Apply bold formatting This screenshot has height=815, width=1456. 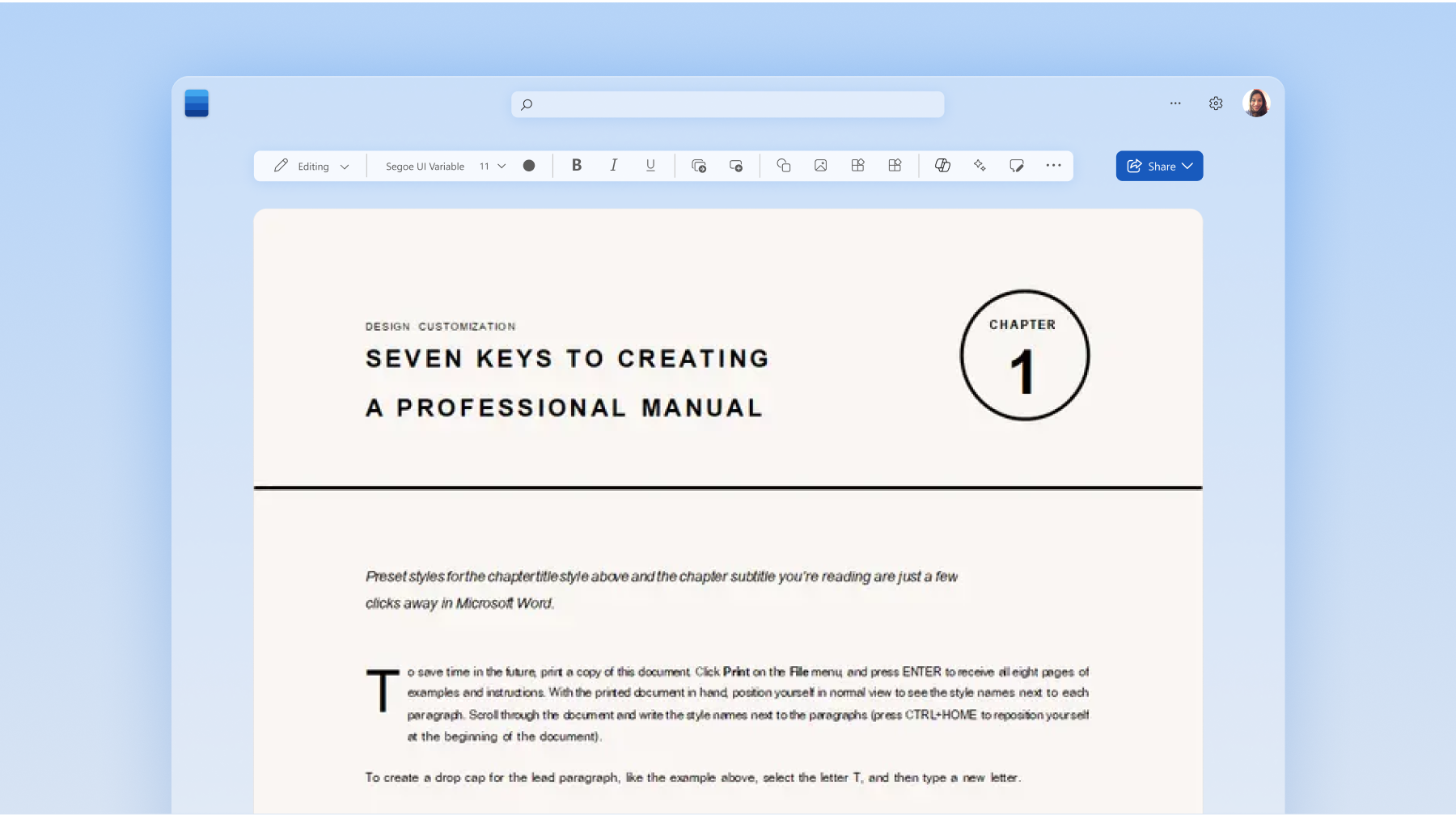point(576,165)
